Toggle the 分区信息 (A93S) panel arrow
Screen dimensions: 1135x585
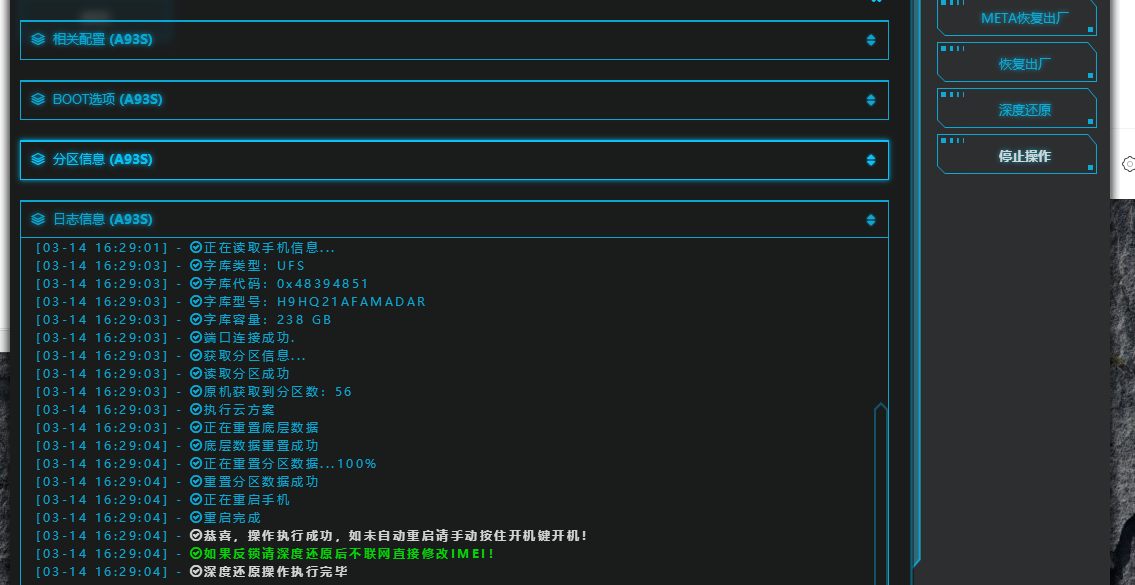[x=871, y=160]
